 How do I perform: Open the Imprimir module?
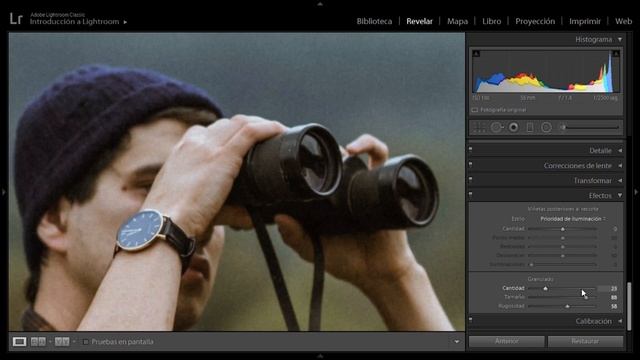(x=585, y=21)
